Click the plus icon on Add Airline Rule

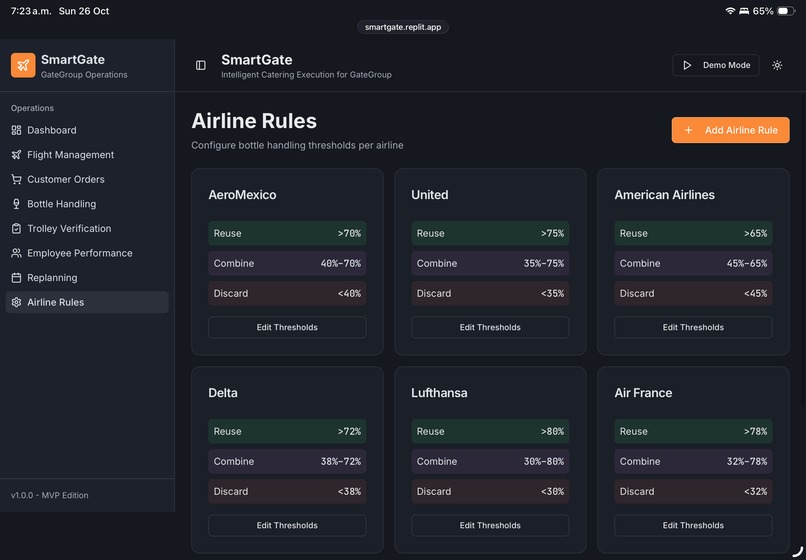688,130
